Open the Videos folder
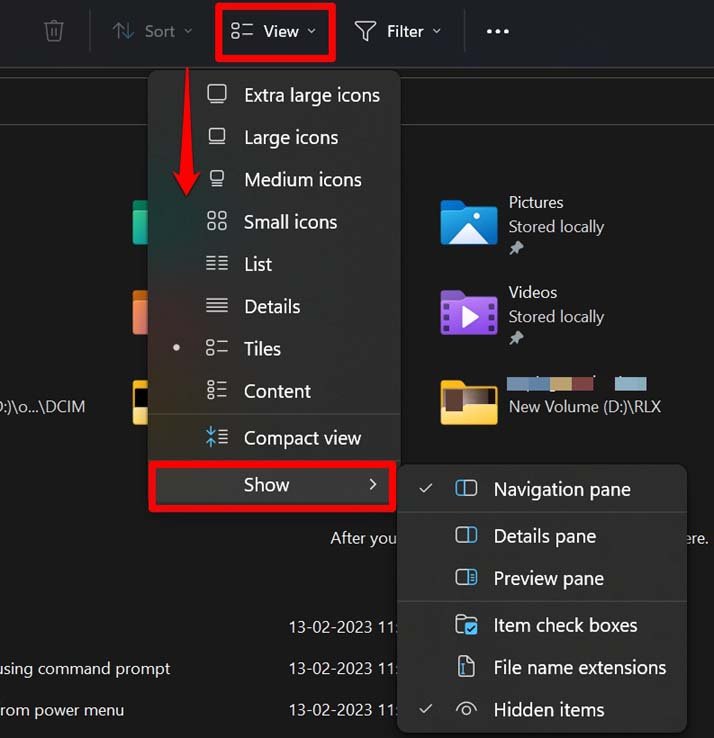The height and width of the screenshot is (738, 714). (469, 313)
